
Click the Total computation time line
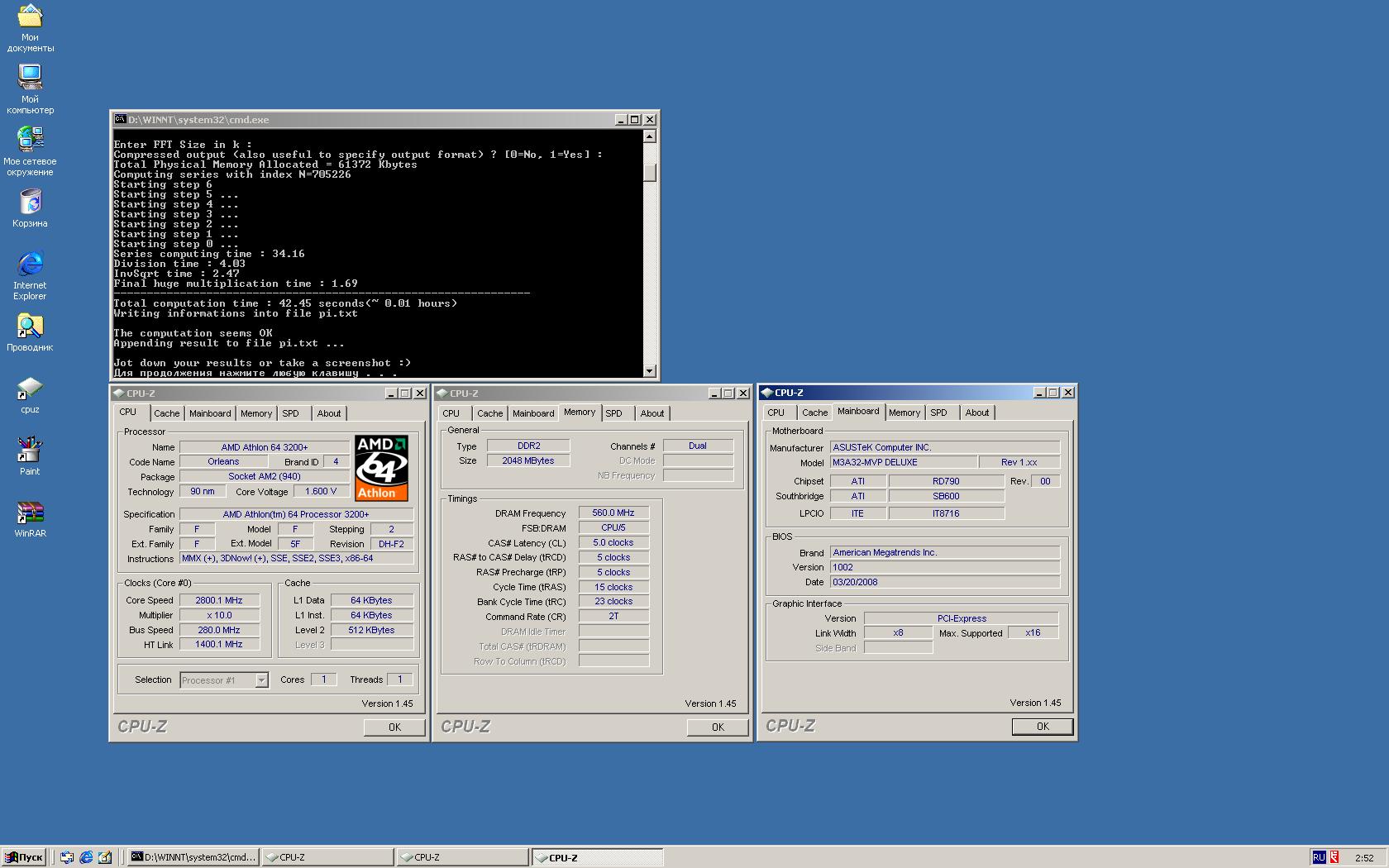click(285, 303)
